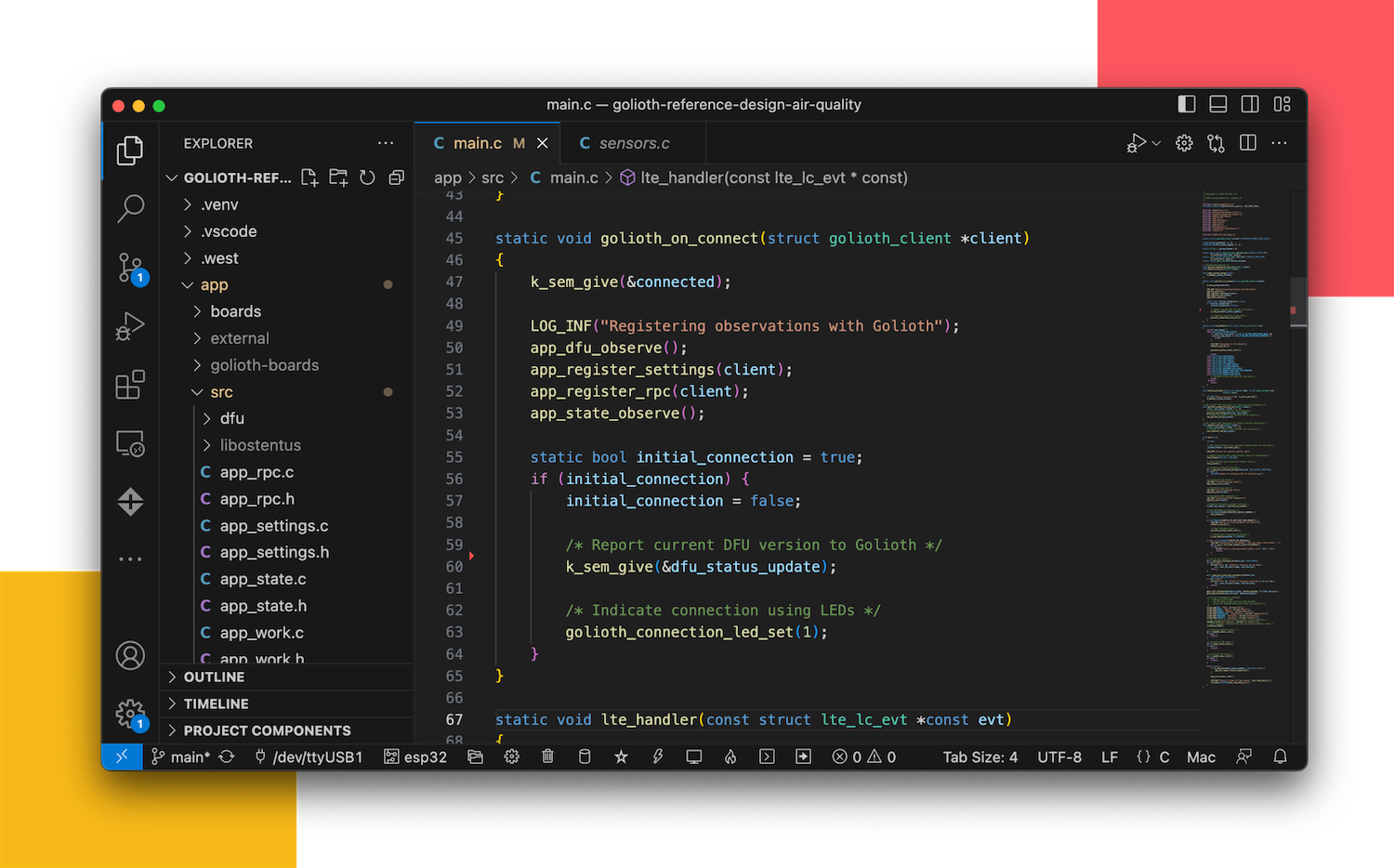Toggle the secondary side bar visibility
The width and height of the screenshot is (1394, 868).
[1250, 104]
